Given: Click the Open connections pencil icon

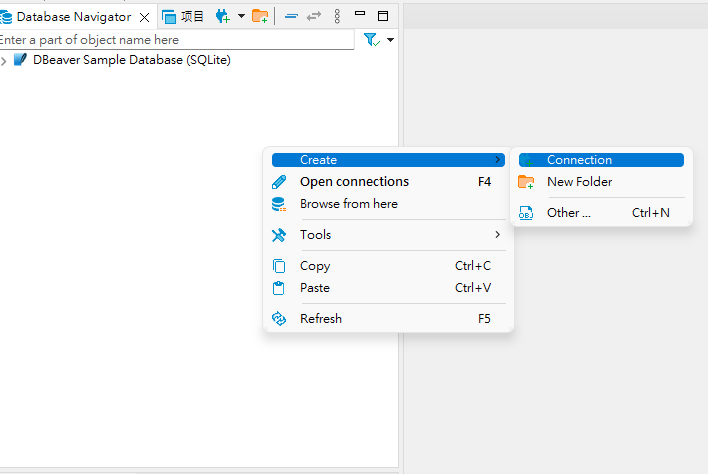Looking at the screenshot, I should point(279,182).
